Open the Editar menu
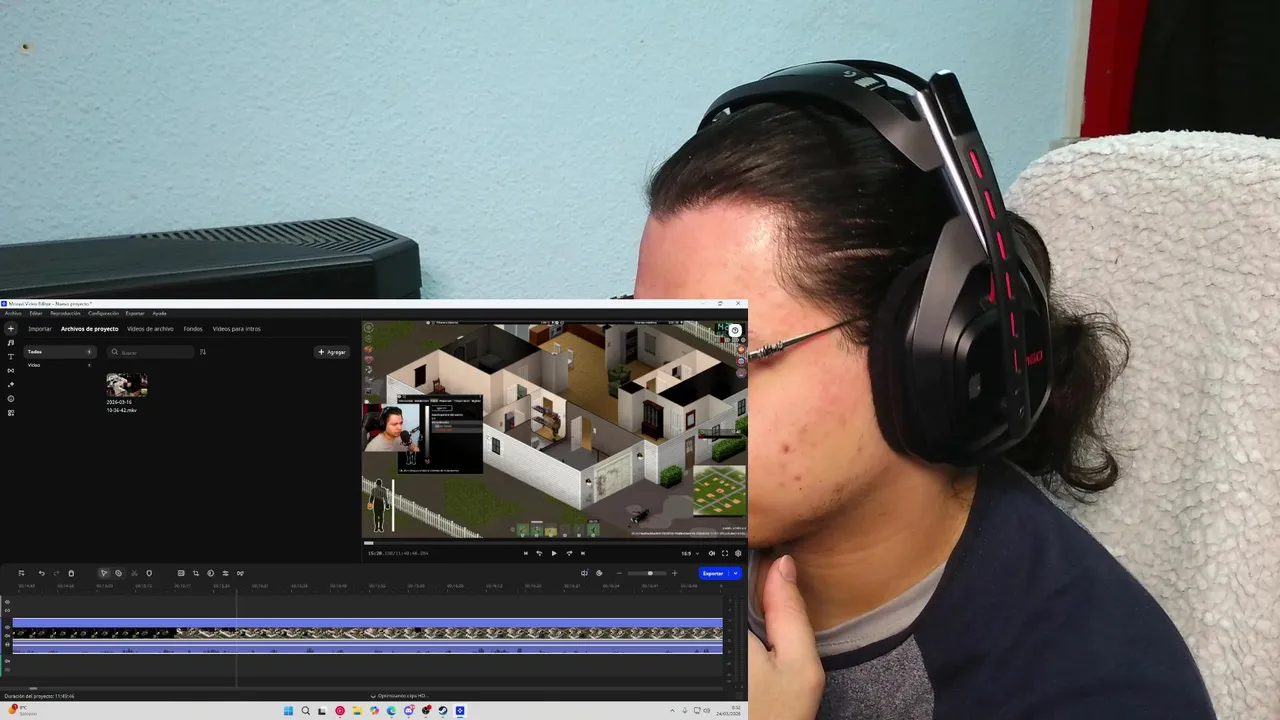This screenshot has width=1280, height=720. coord(36,313)
